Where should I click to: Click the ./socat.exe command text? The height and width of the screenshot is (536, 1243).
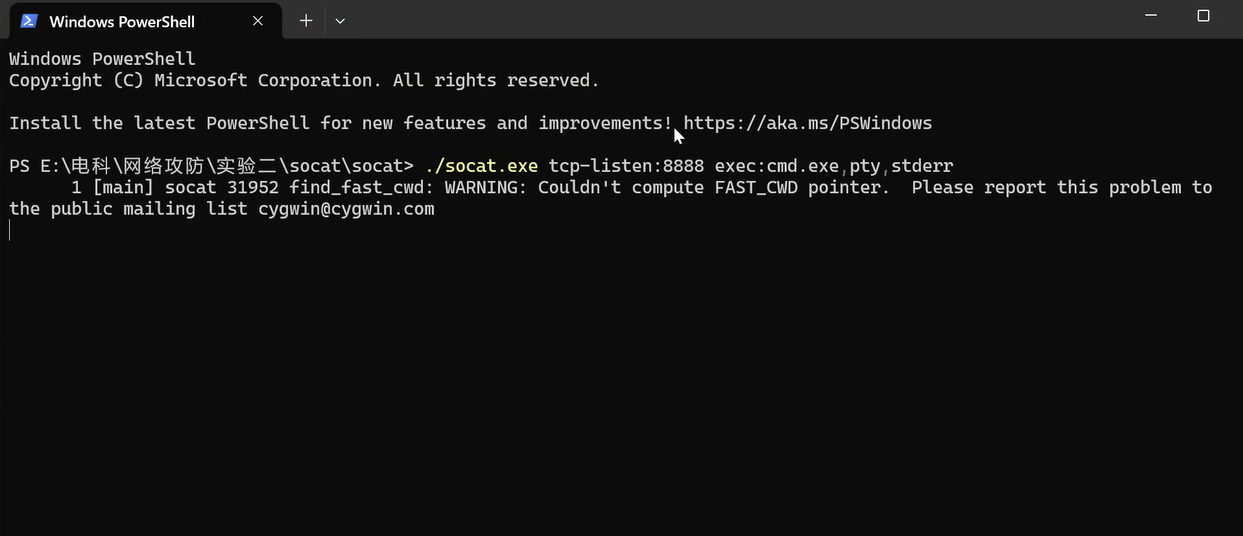coord(481,165)
